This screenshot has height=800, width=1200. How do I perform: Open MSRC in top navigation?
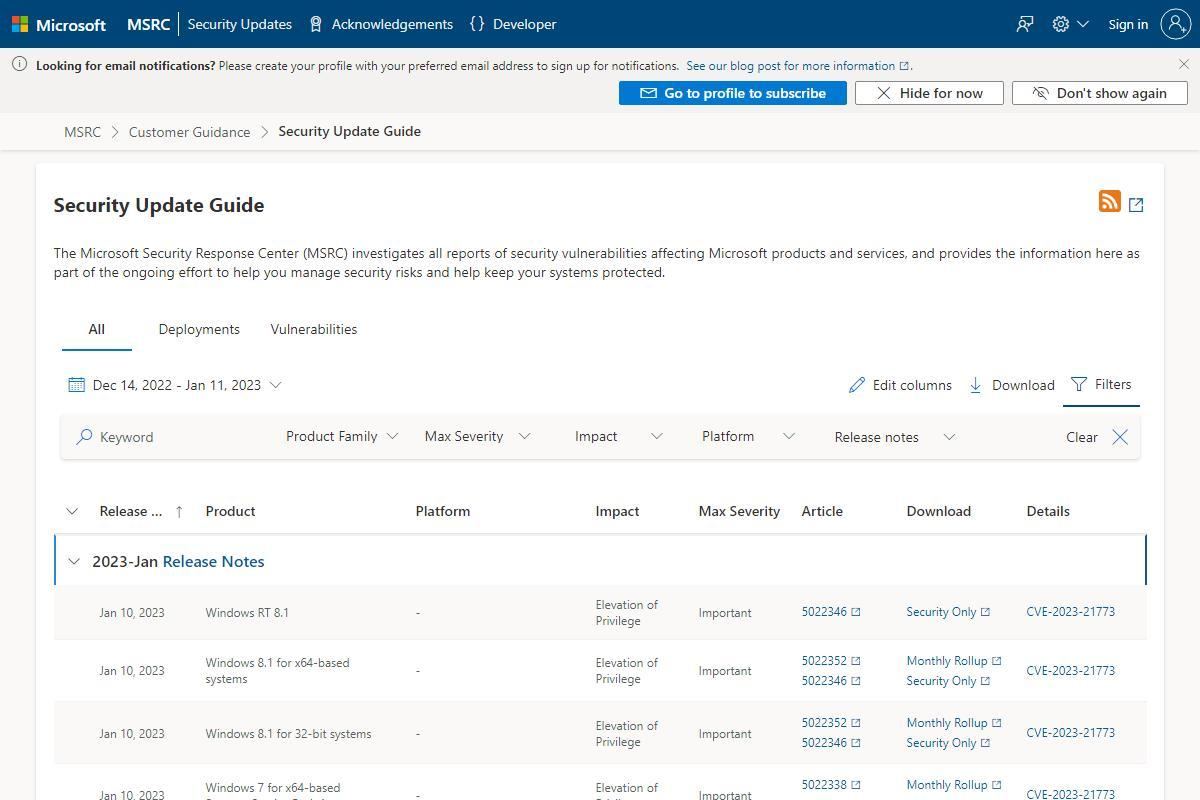[x=149, y=24]
